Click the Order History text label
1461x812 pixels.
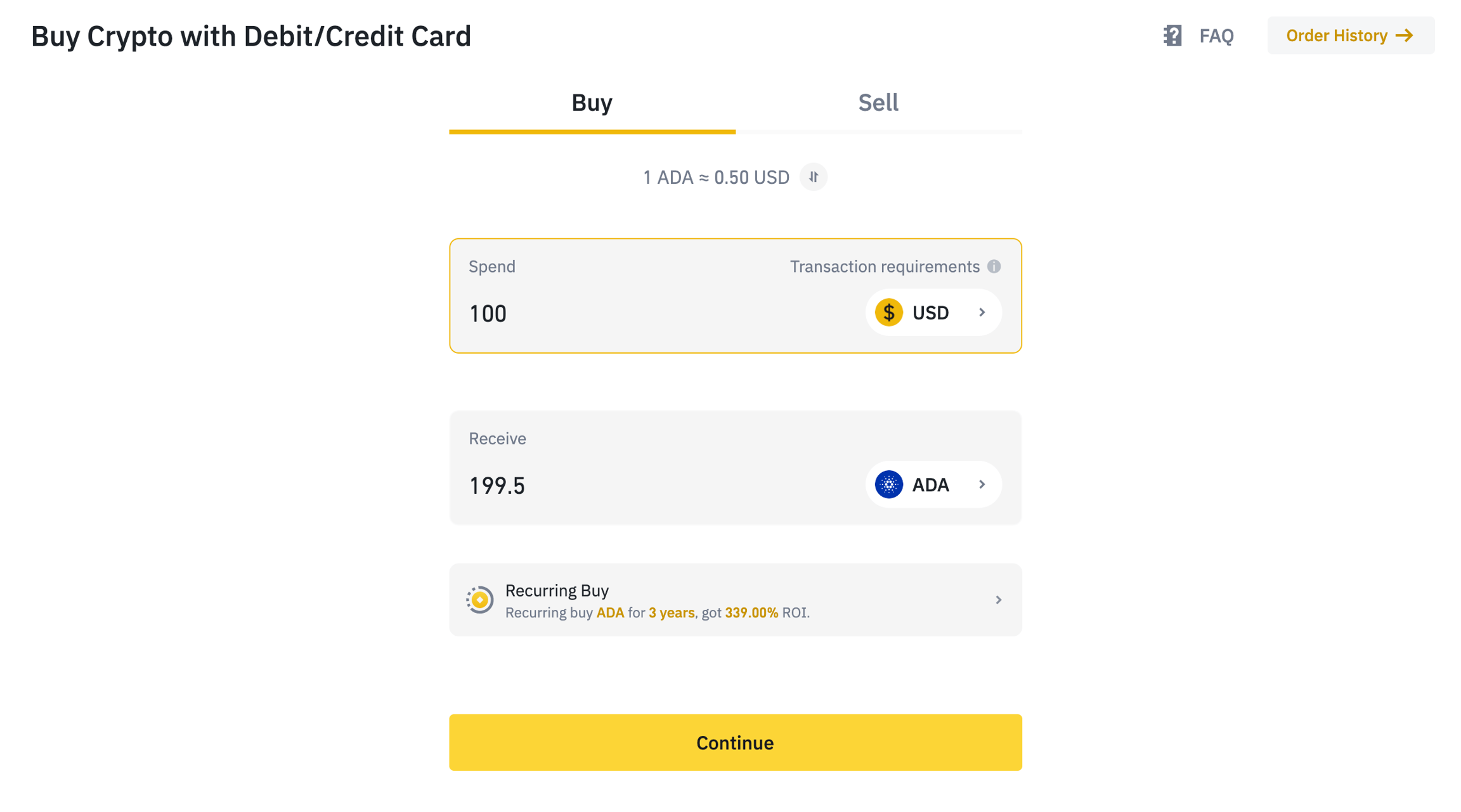[x=1337, y=35]
